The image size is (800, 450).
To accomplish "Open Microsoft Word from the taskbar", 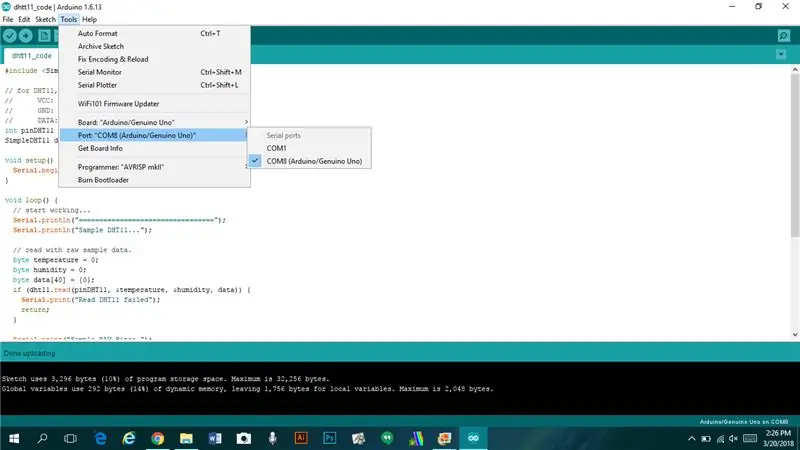I will click(x=215, y=438).
